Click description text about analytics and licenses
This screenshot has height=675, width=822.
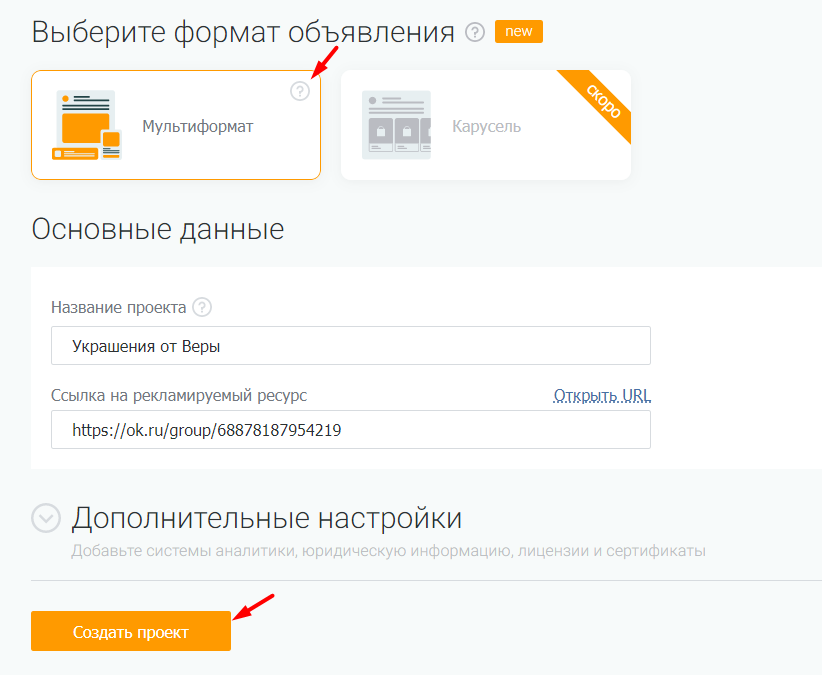point(388,551)
